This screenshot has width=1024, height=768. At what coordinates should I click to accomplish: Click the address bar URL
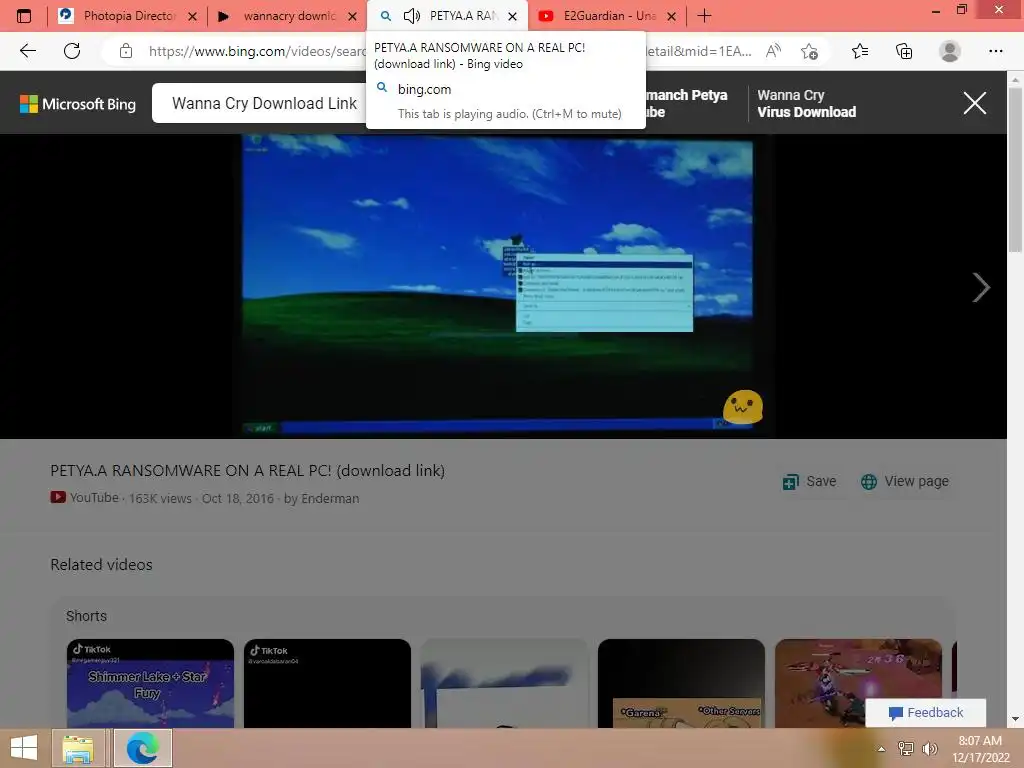click(x=256, y=51)
